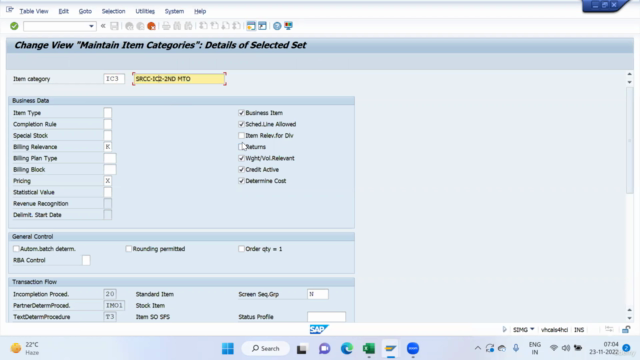
Task: Expand the status bar with the triangle icon
Action: [504, 329]
